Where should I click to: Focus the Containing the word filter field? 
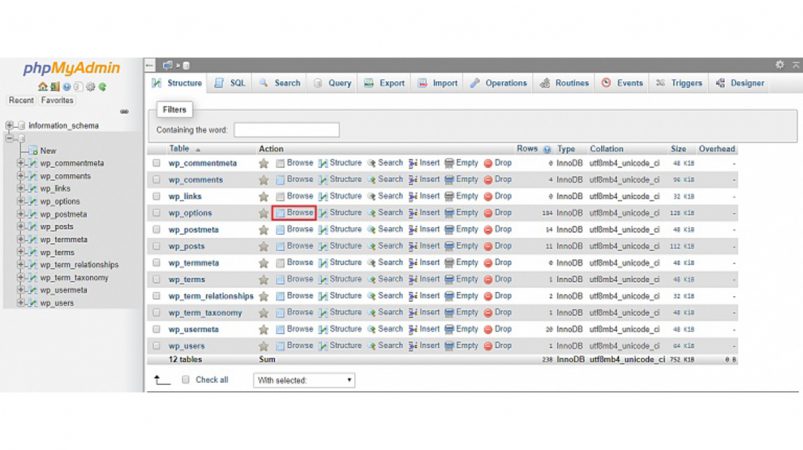pyautogui.click(x=287, y=130)
